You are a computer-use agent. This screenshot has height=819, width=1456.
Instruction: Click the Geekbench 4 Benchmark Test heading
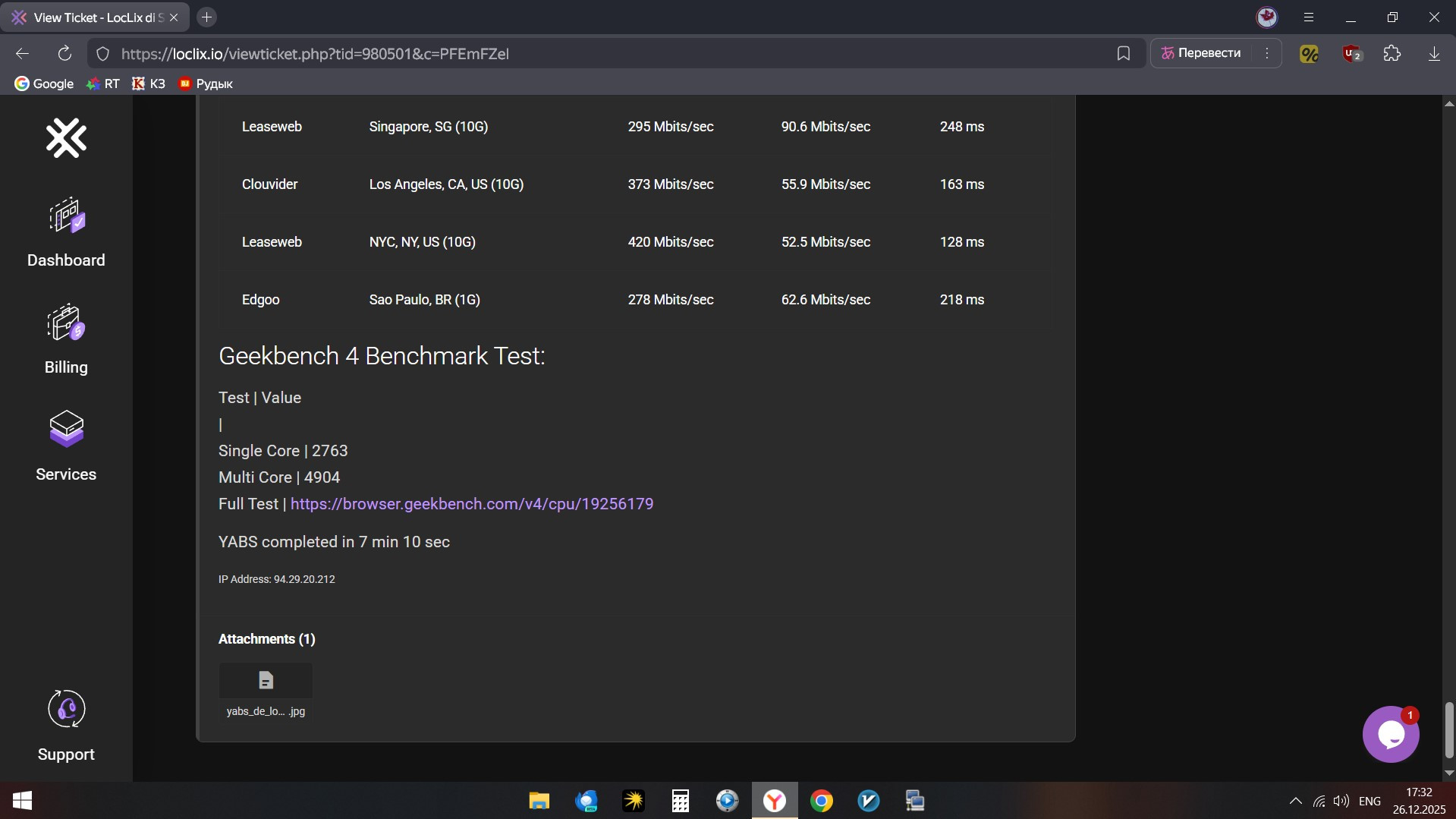tap(382, 356)
